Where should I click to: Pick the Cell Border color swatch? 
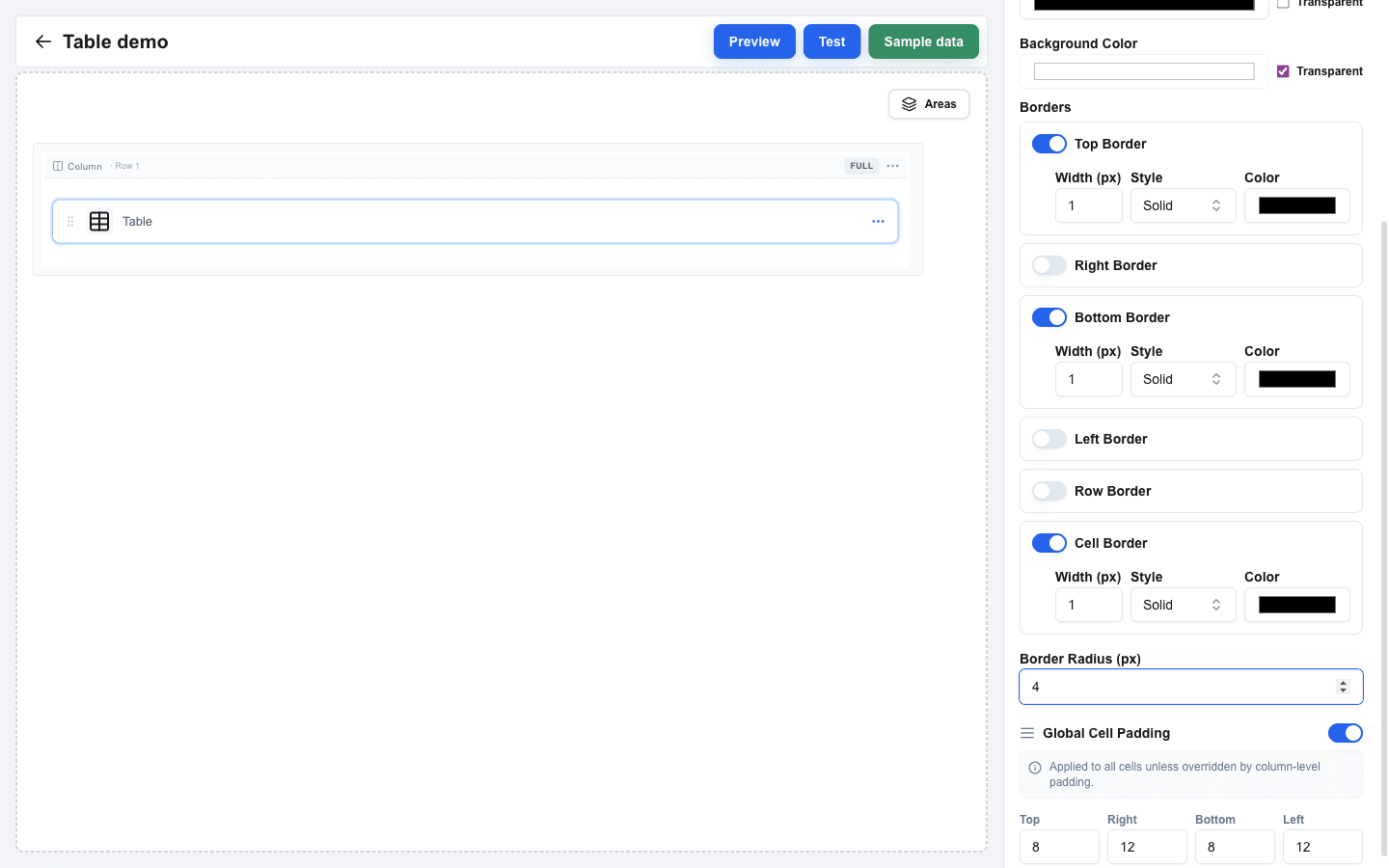click(1297, 605)
